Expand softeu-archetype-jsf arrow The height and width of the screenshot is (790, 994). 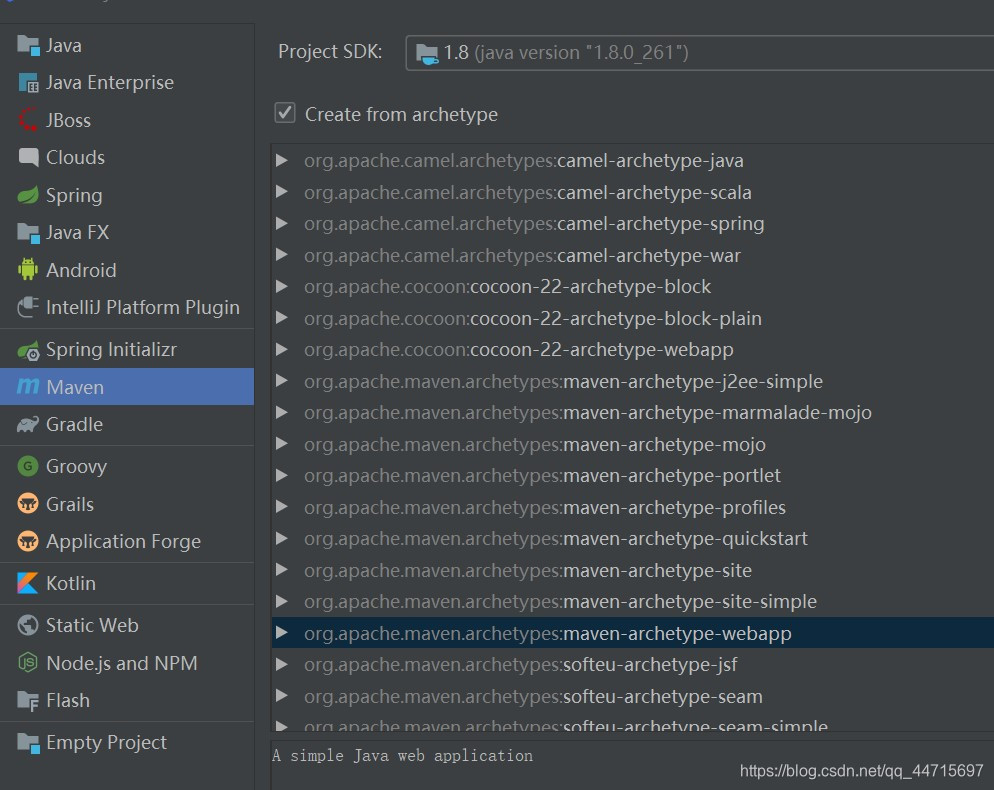[x=282, y=664]
